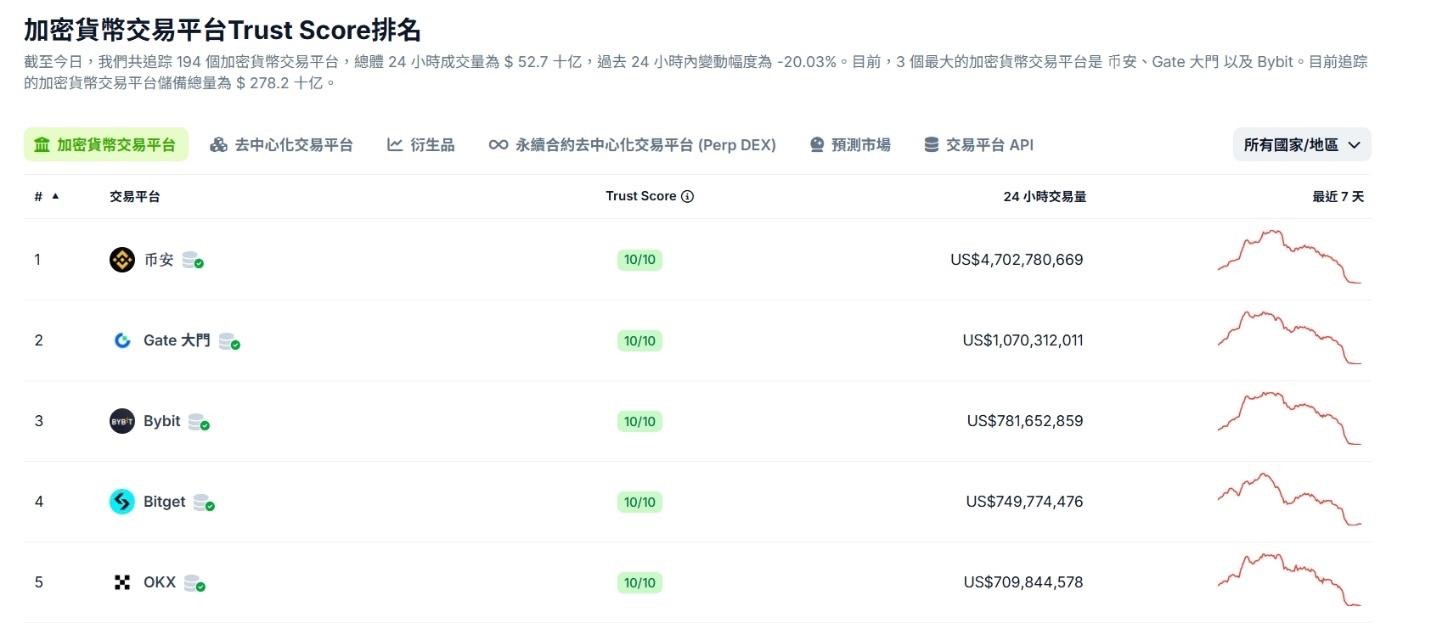The width and height of the screenshot is (1431, 629).
Task: Click the Bybit exchange name link
Action: coord(161,420)
